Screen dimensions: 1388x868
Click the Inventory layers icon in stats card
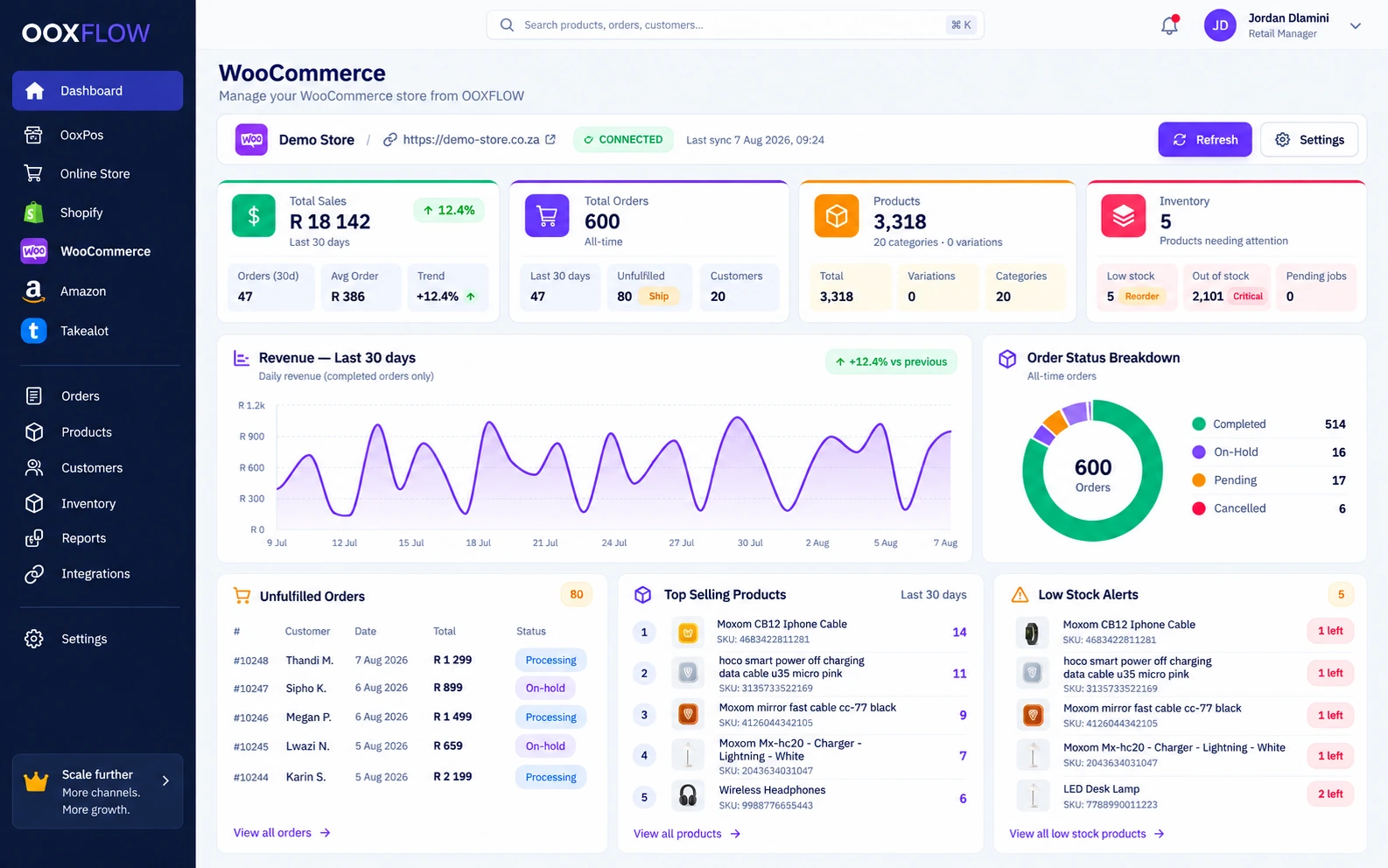[x=1124, y=215]
